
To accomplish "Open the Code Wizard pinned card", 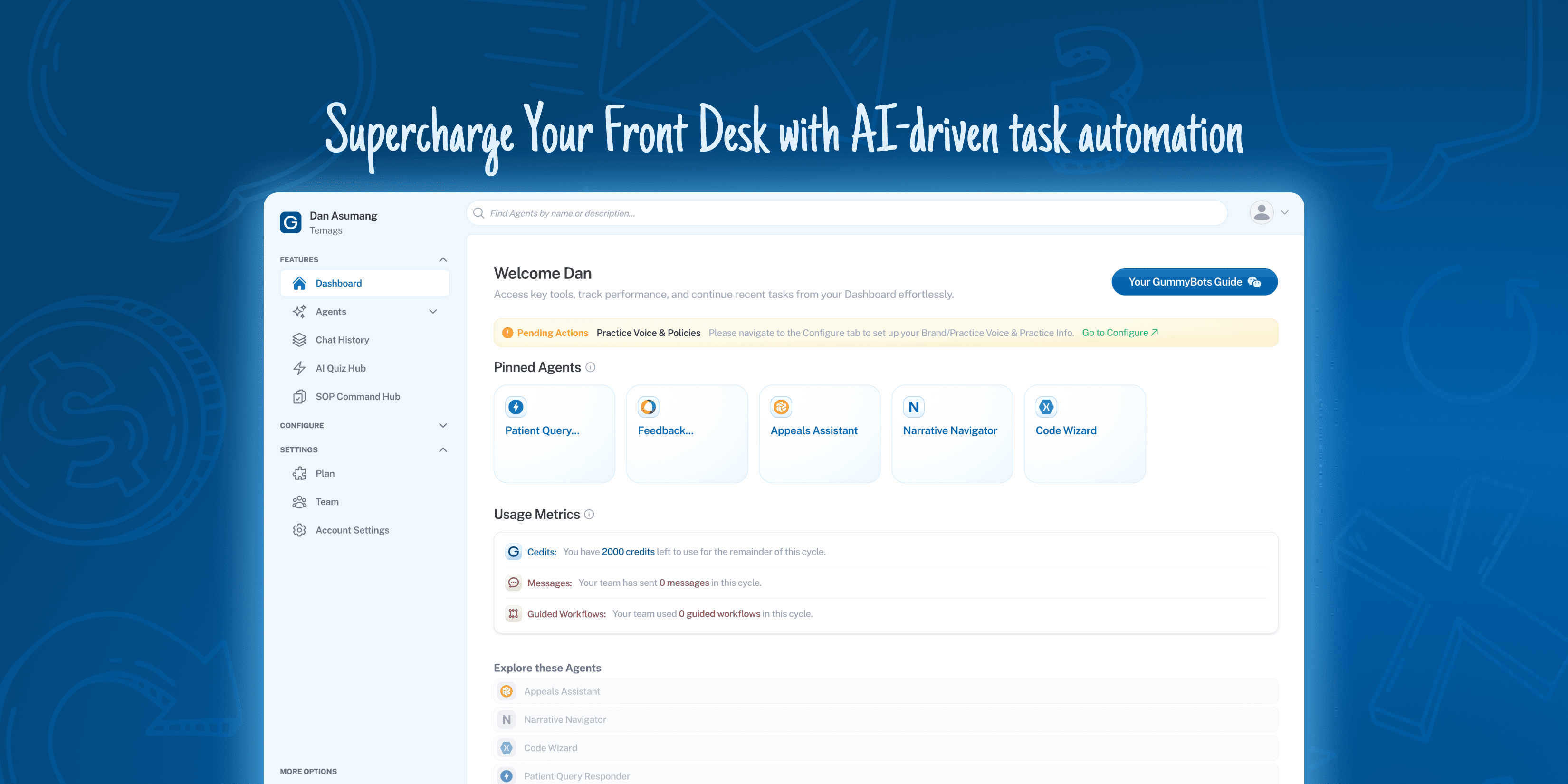I will [1085, 433].
